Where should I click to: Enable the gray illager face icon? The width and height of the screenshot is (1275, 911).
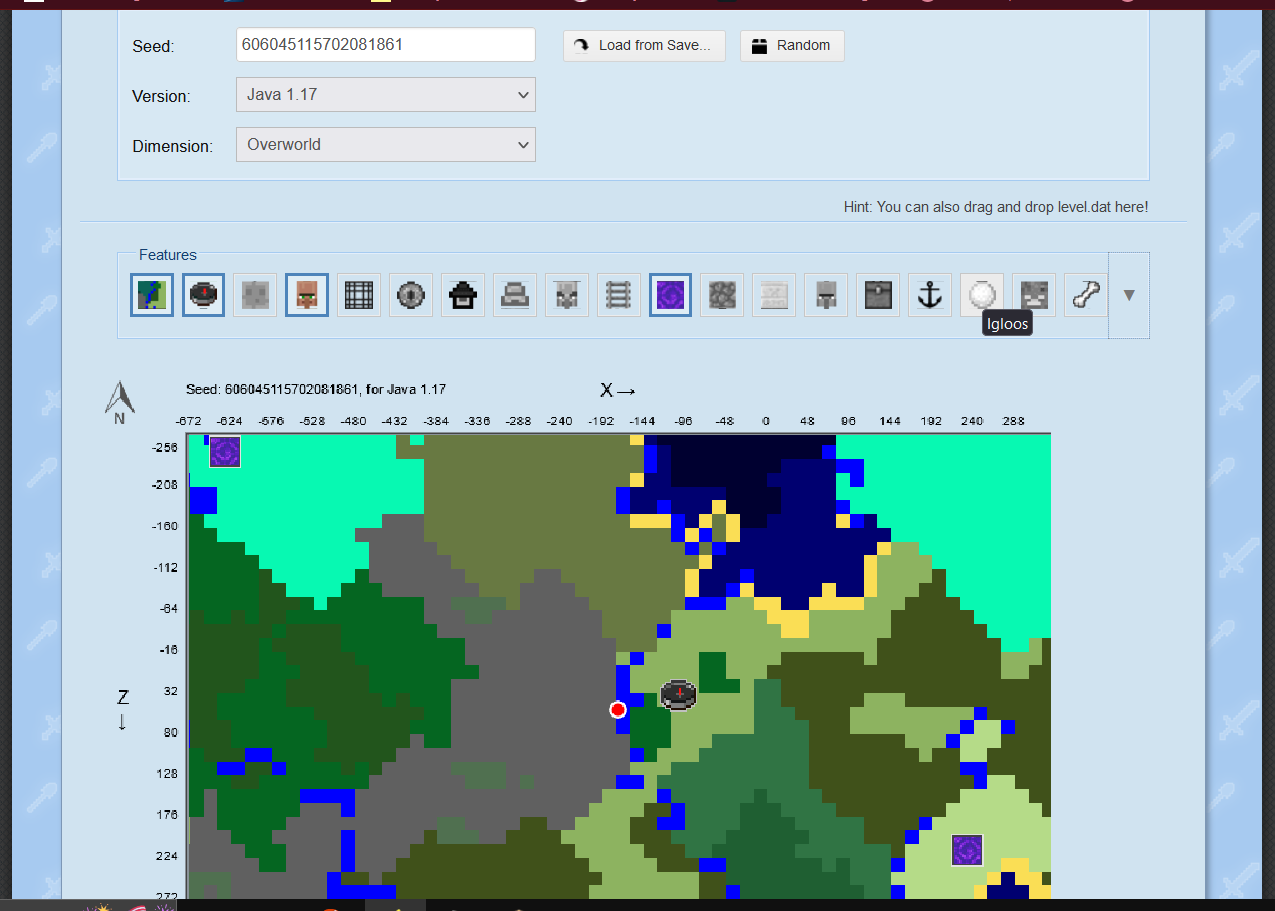(567, 295)
